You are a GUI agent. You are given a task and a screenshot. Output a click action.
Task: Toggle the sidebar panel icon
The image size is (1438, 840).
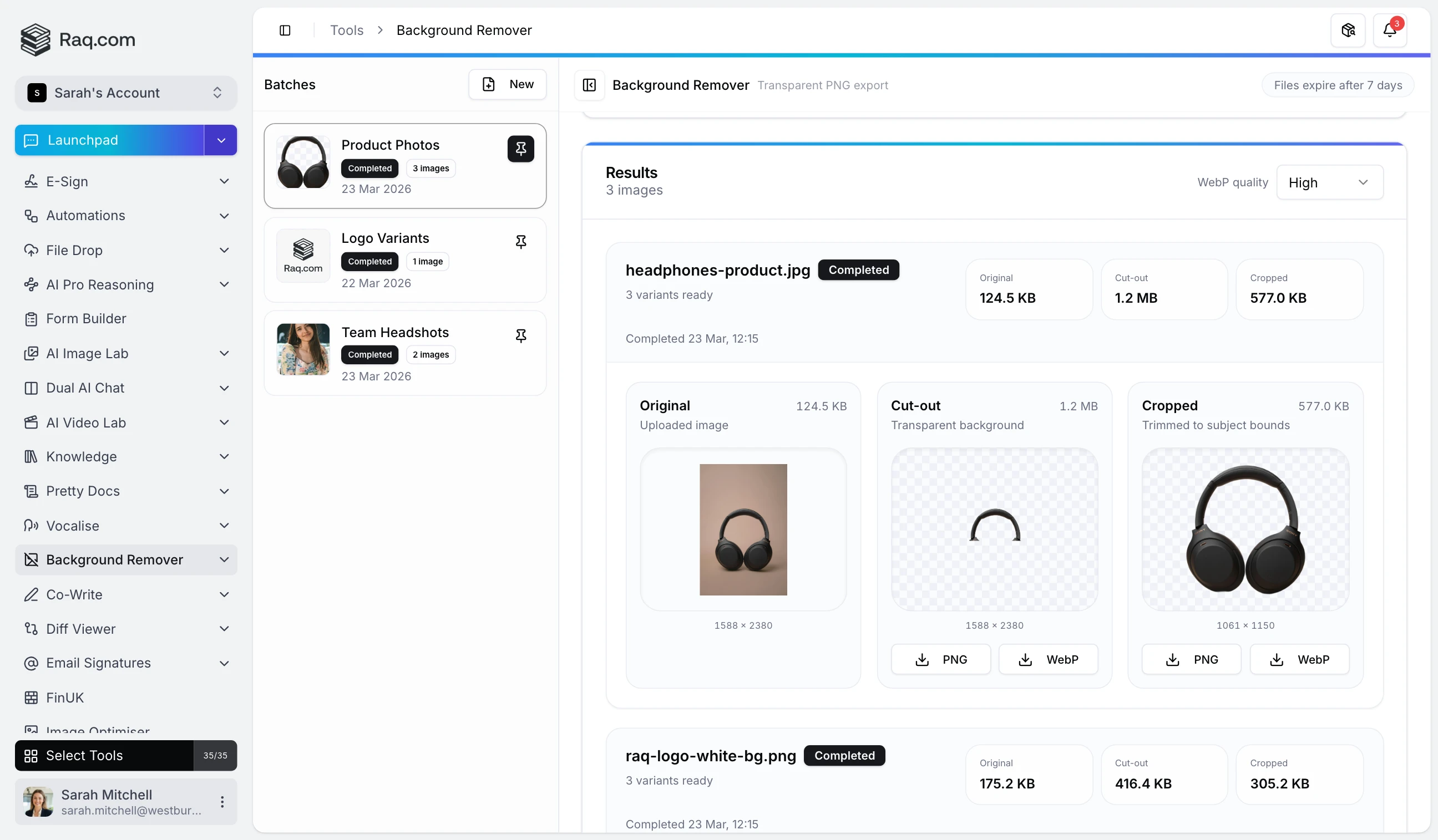(x=285, y=30)
